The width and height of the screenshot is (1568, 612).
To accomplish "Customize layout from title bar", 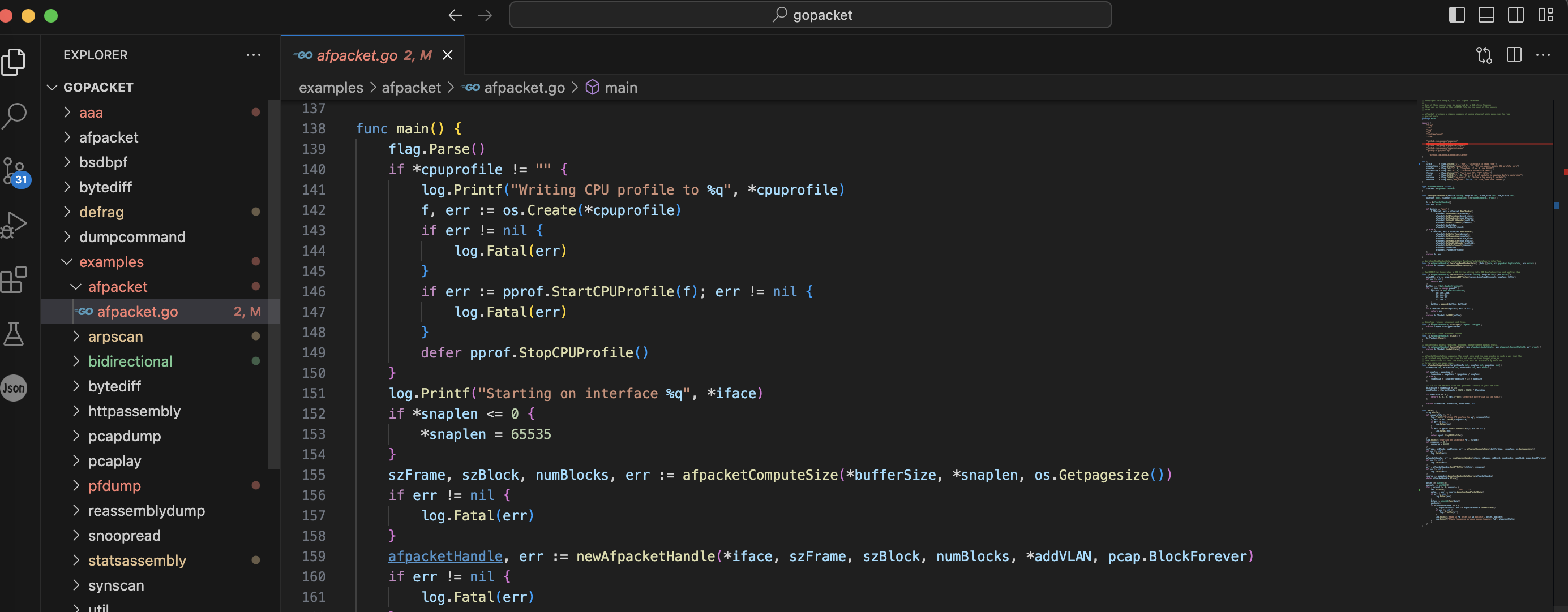I will pos(1546,15).
